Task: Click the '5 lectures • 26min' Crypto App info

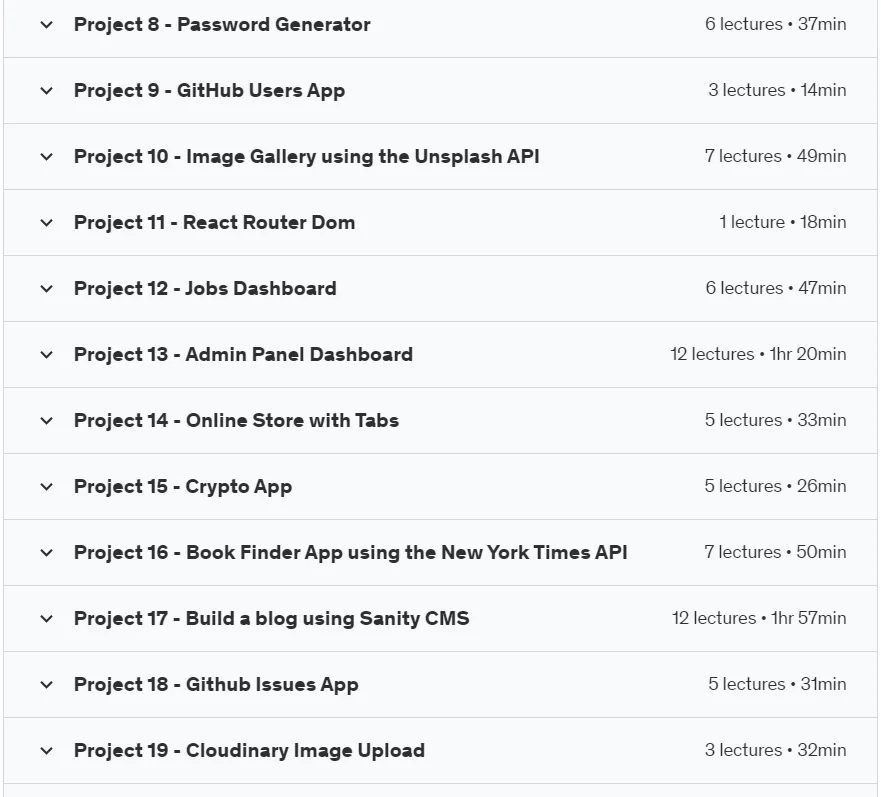Action: click(775, 486)
